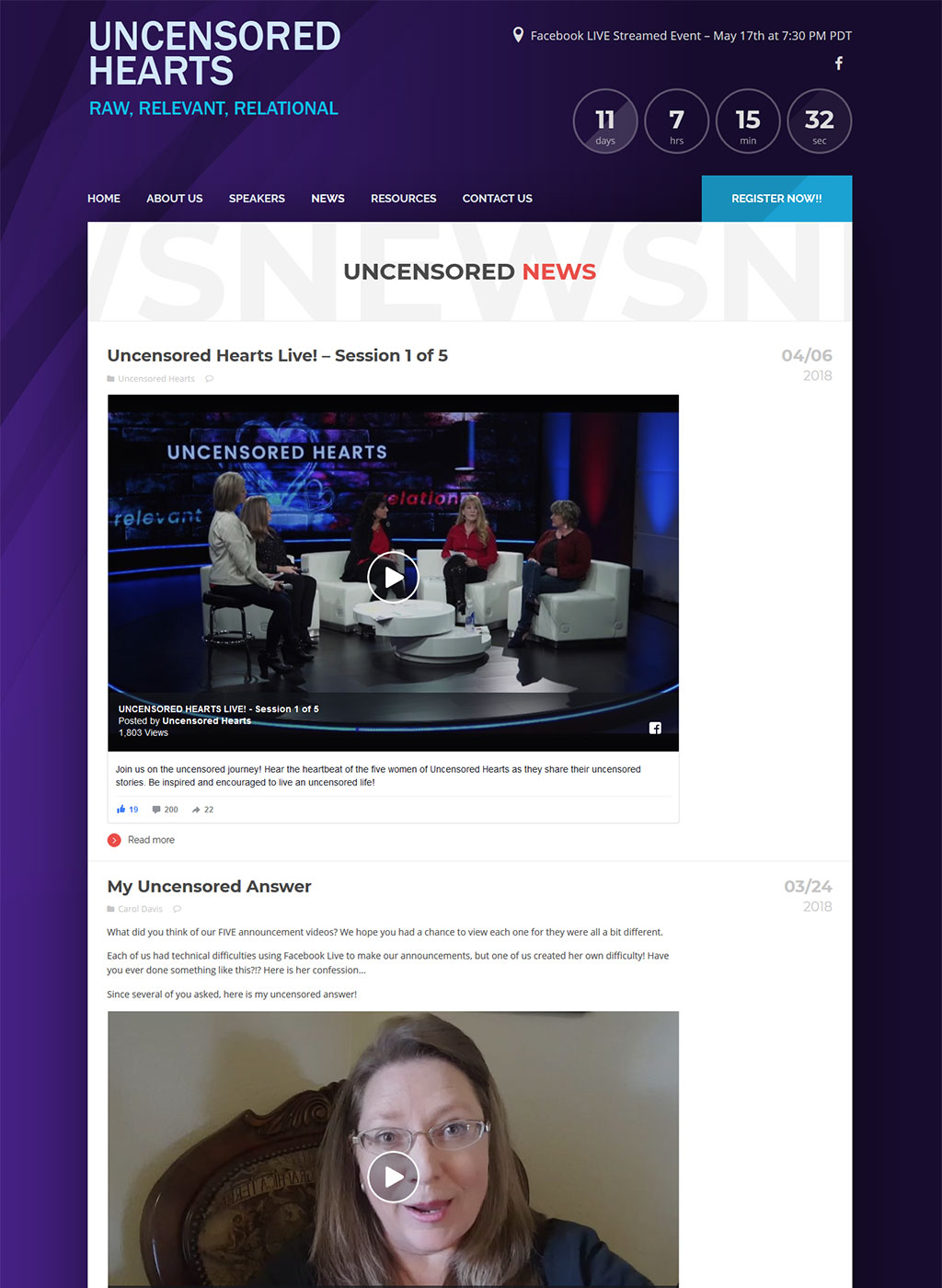This screenshot has width=942, height=1288.
Task: Click the Read more link
Action: click(151, 840)
